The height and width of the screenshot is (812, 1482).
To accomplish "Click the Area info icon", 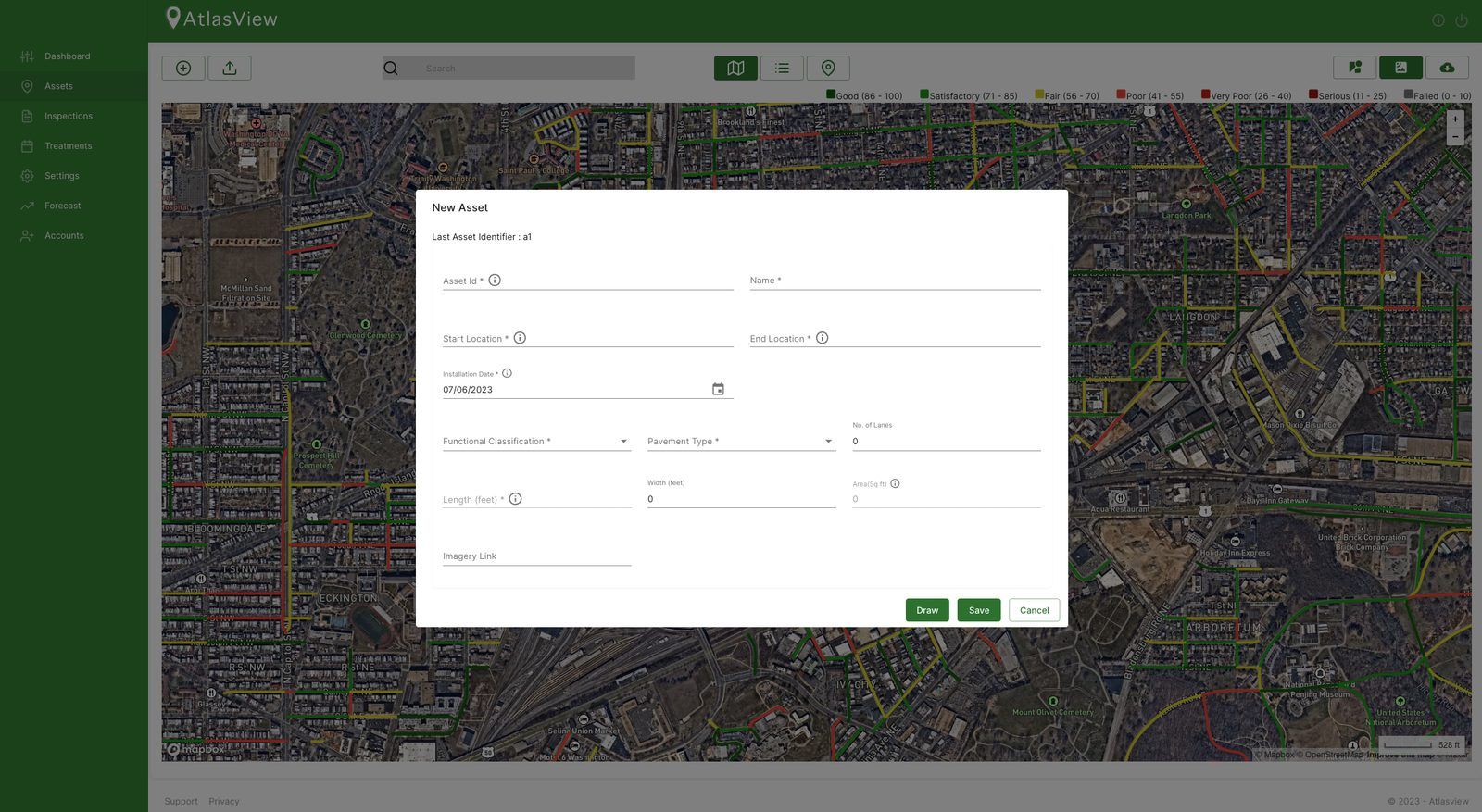I will [x=895, y=483].
